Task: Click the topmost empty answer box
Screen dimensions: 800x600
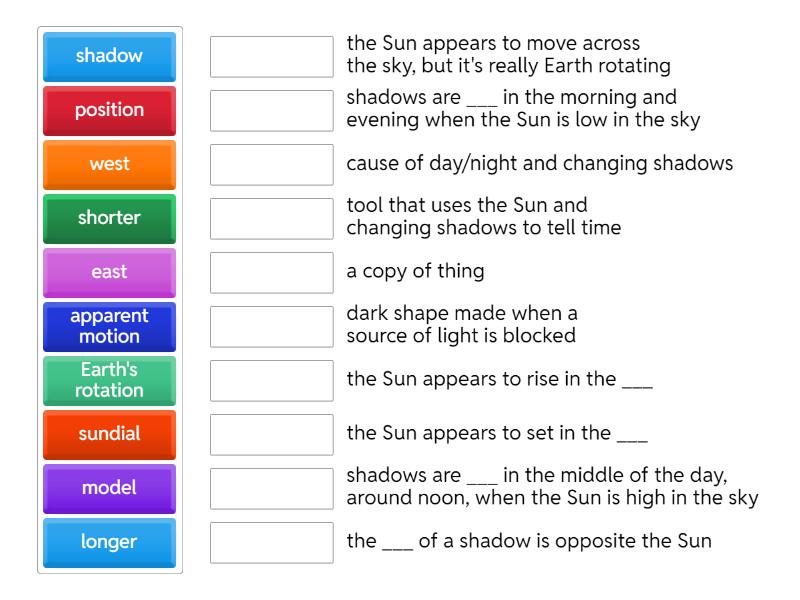Action: 270,57
